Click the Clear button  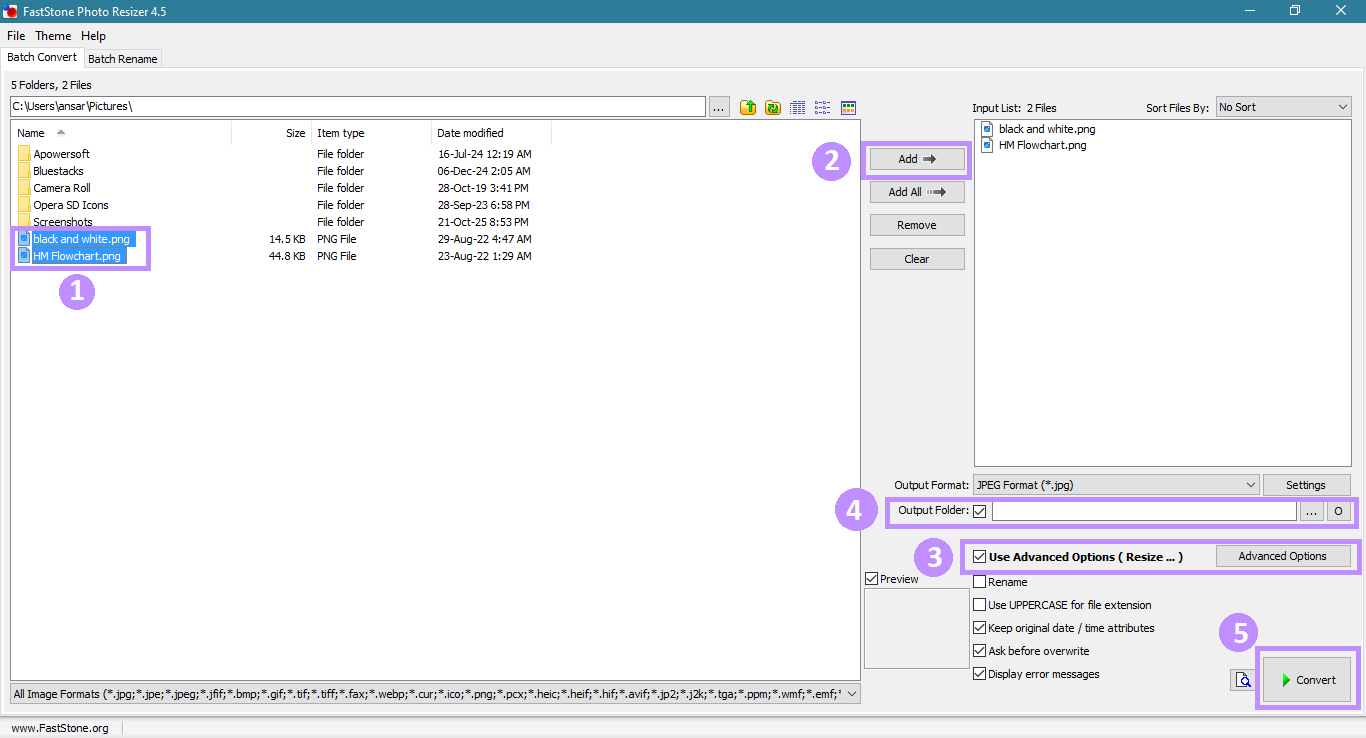[917, 259]
